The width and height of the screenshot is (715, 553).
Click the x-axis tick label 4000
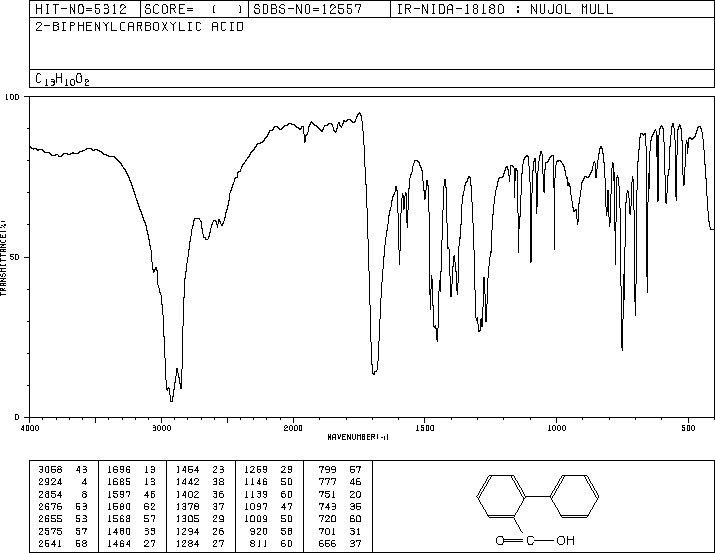30,428
